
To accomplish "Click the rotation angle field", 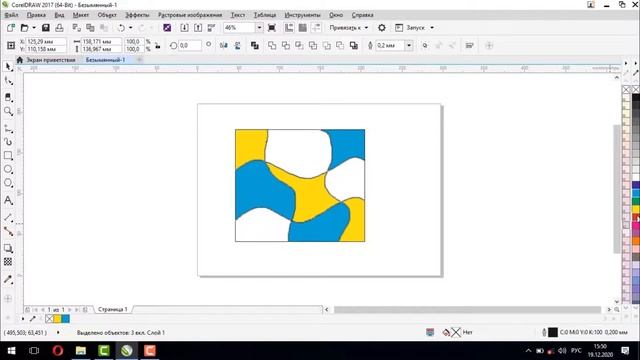I will tap(190, 46).
